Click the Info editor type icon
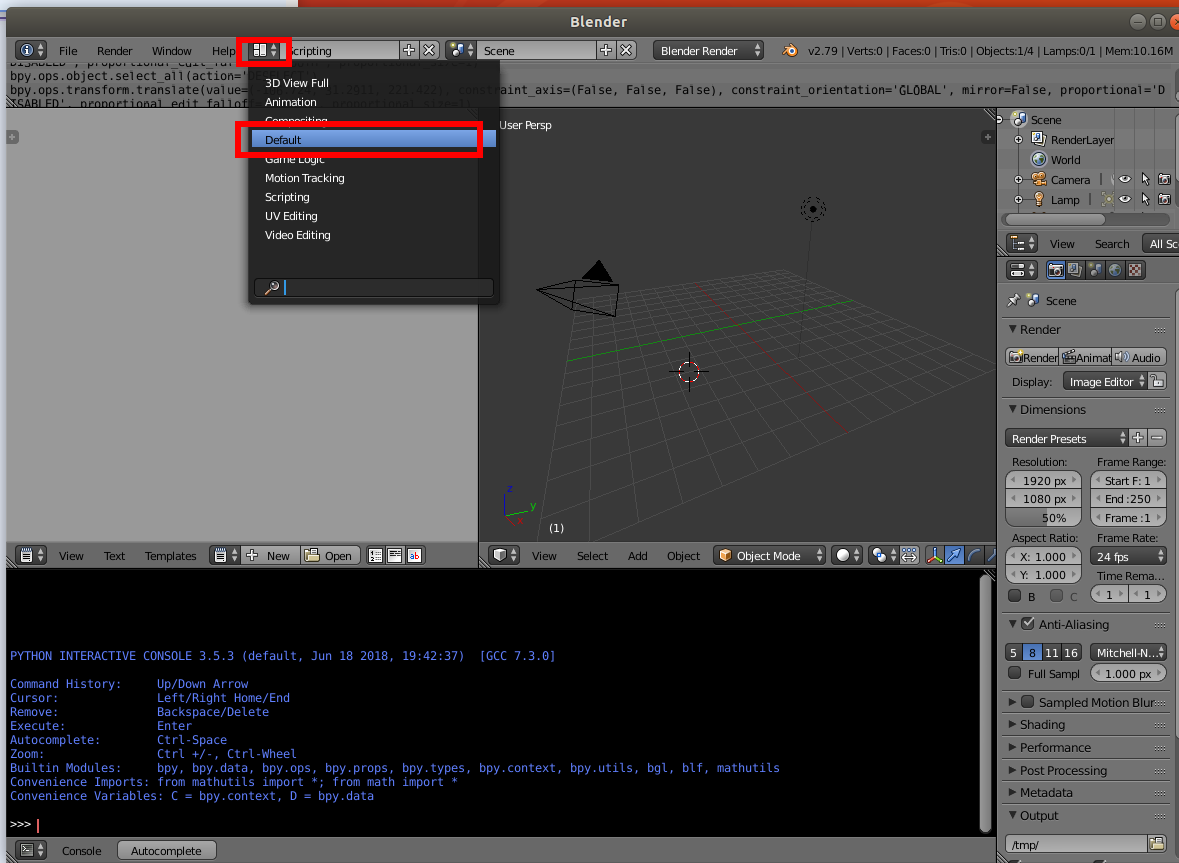1179x863 pixels. tap(32, 50)
